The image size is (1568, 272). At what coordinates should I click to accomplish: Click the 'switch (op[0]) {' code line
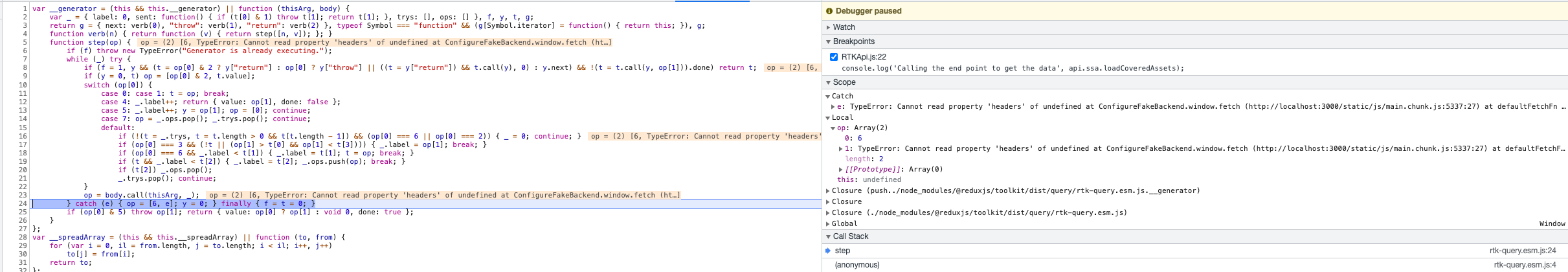tap(118, 85)
